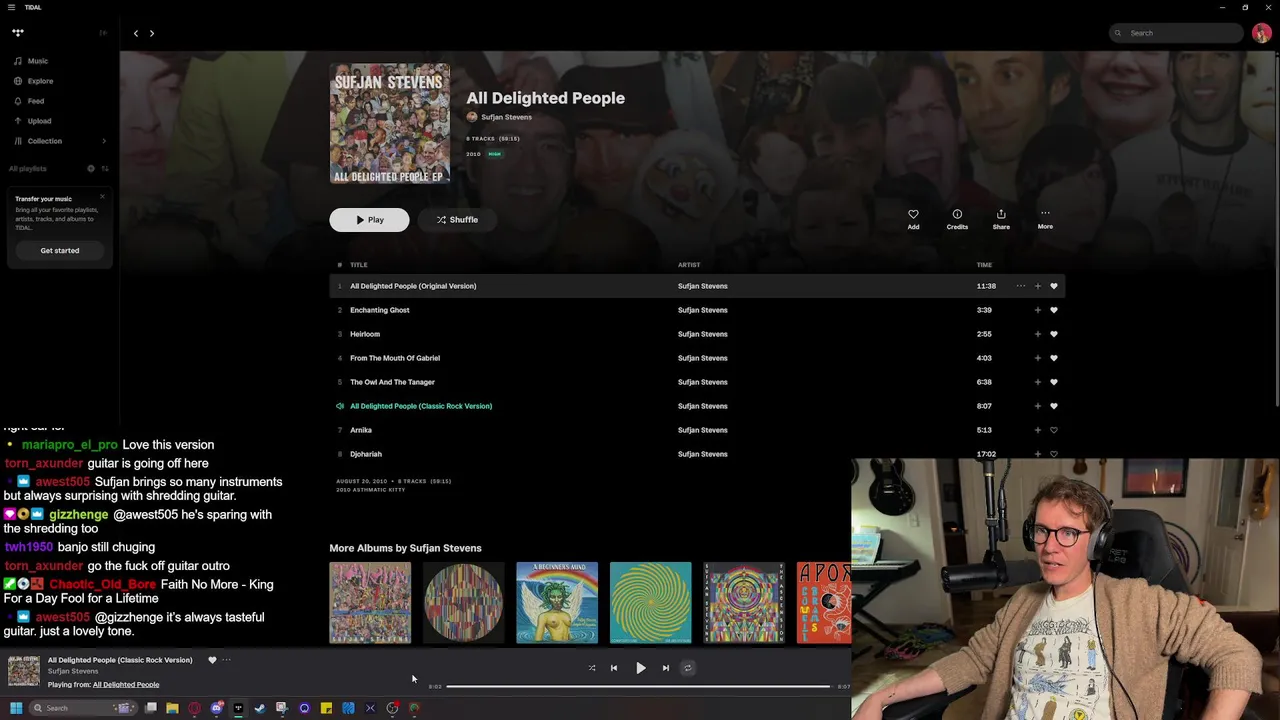The width and height of the screenshot is (1280, 720).
Task: View album Credits
Action: 957,219
